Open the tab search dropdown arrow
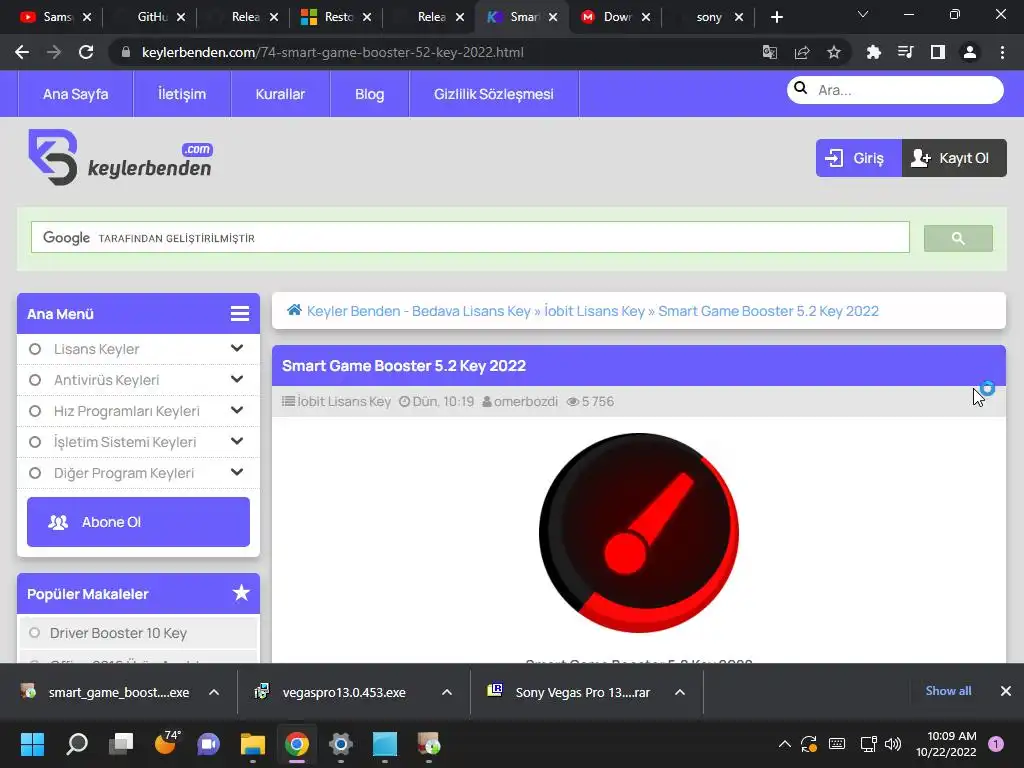This screenshot has width=1024, height=768. (863, 14)
